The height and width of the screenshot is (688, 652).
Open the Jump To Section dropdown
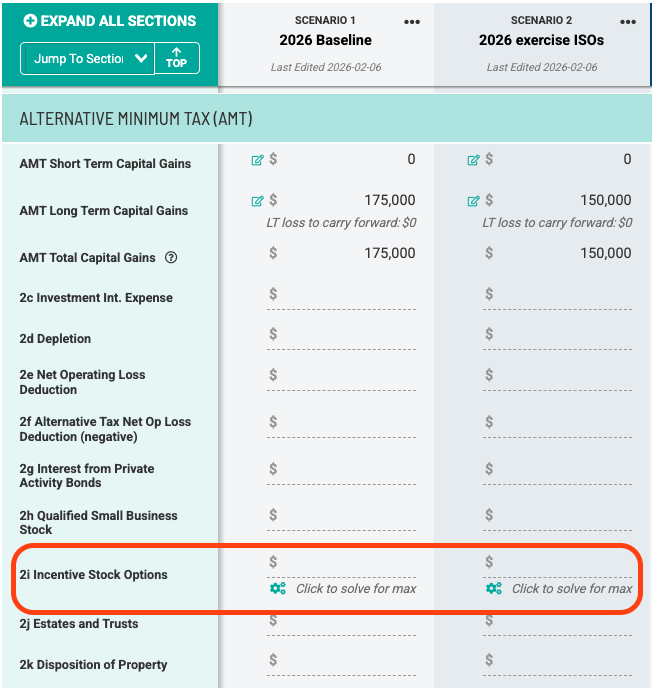coord(87,59)
